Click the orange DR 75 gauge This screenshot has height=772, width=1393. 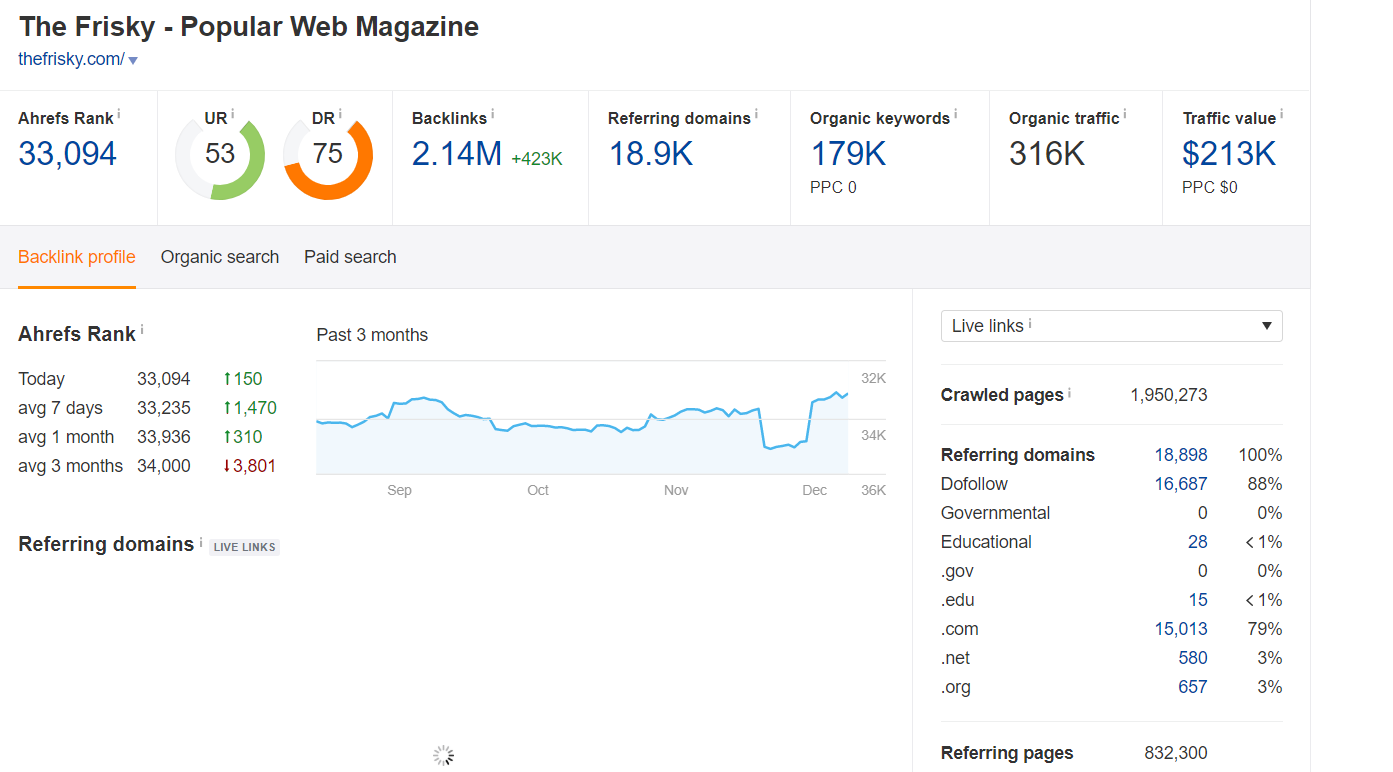[x=328, y=155]
